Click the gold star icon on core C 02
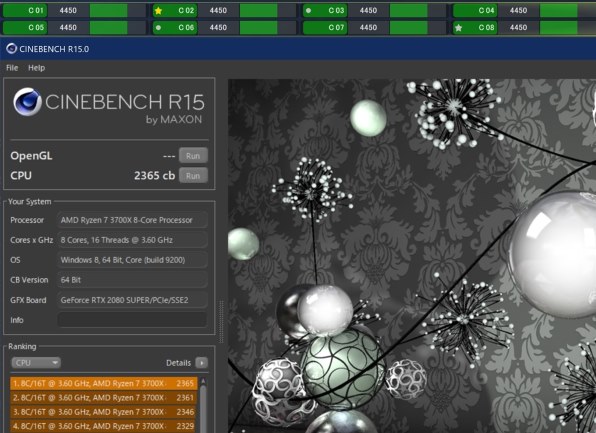Screen dimensions: 596x433 pyautogui.click(x=159, y=11)
